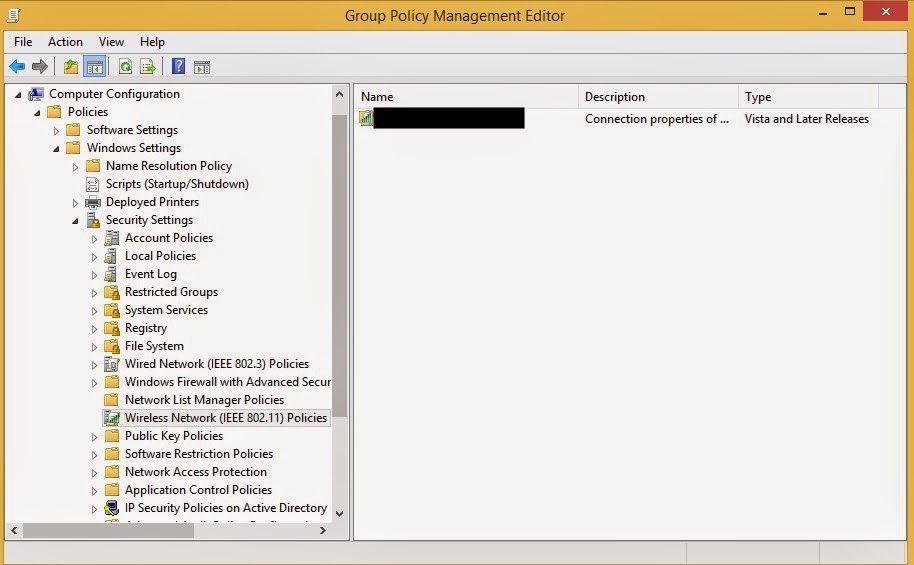Collapse the Security Settings node
914x565 pixels.
[75, 221]
